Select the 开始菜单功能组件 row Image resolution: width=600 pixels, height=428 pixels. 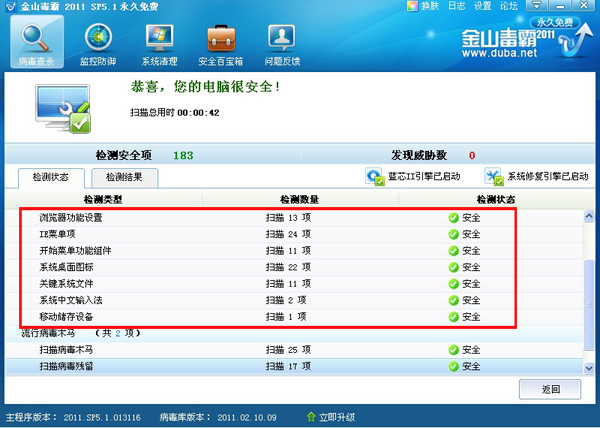[294, 251]
